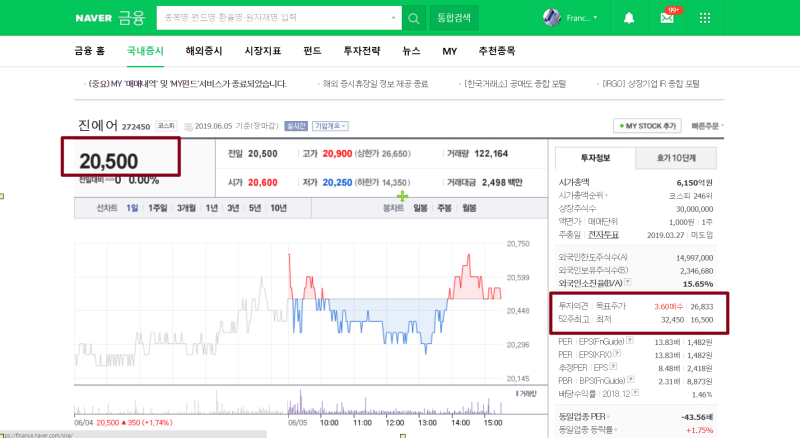The height and width of the screenshot is (438, 800).
Task: Open the 투자전략 menu
Action: click(x=362, y=51)
